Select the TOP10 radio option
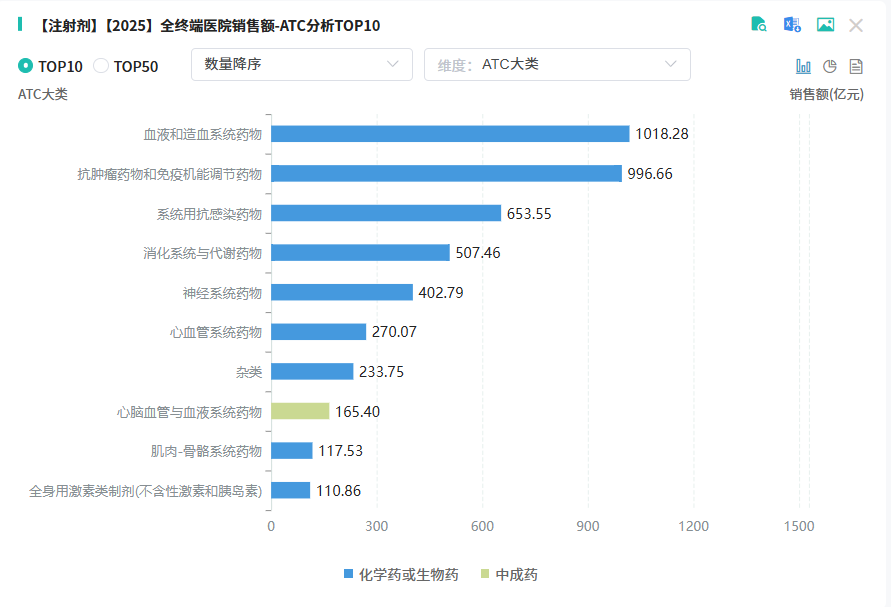The width and height of the screenshot is (891, 607). pyautogui.click(x=50, y=66)
